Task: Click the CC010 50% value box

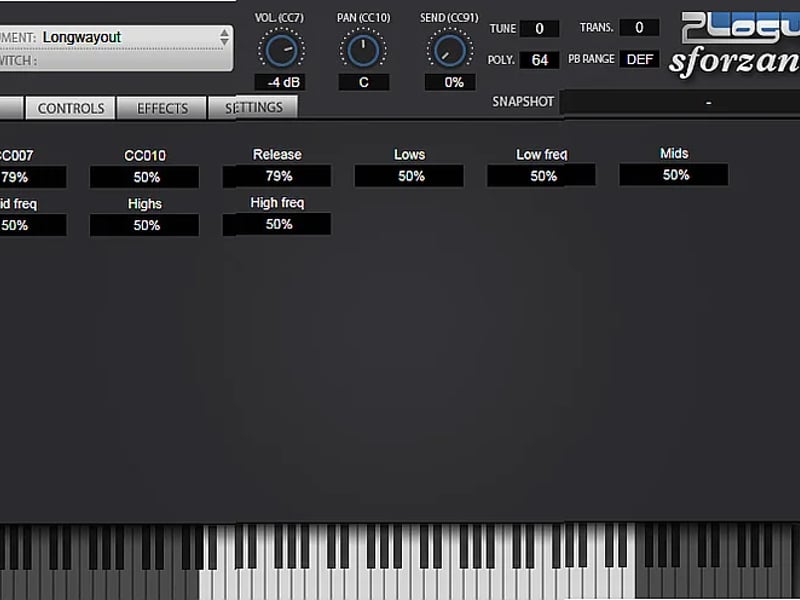Action: click(x=144, y=176)
